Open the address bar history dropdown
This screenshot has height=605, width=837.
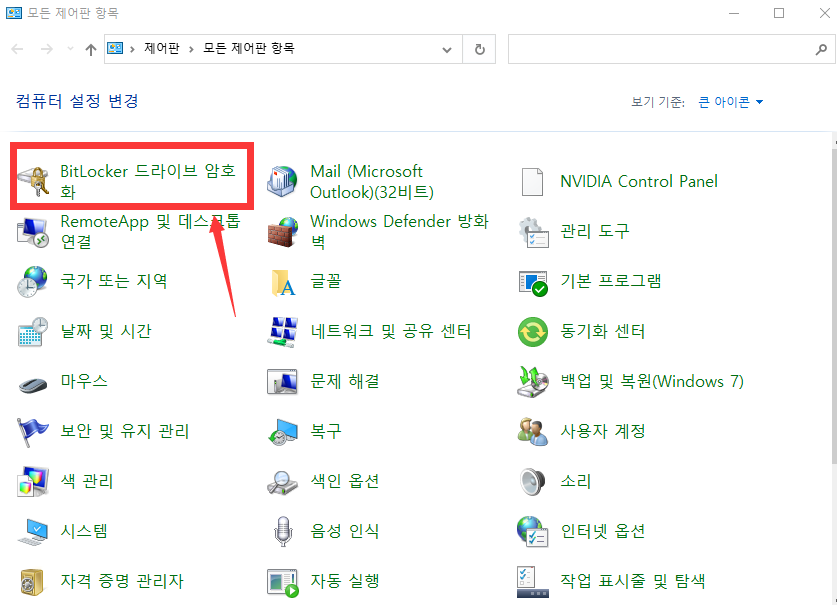click(x=447, y=48)
